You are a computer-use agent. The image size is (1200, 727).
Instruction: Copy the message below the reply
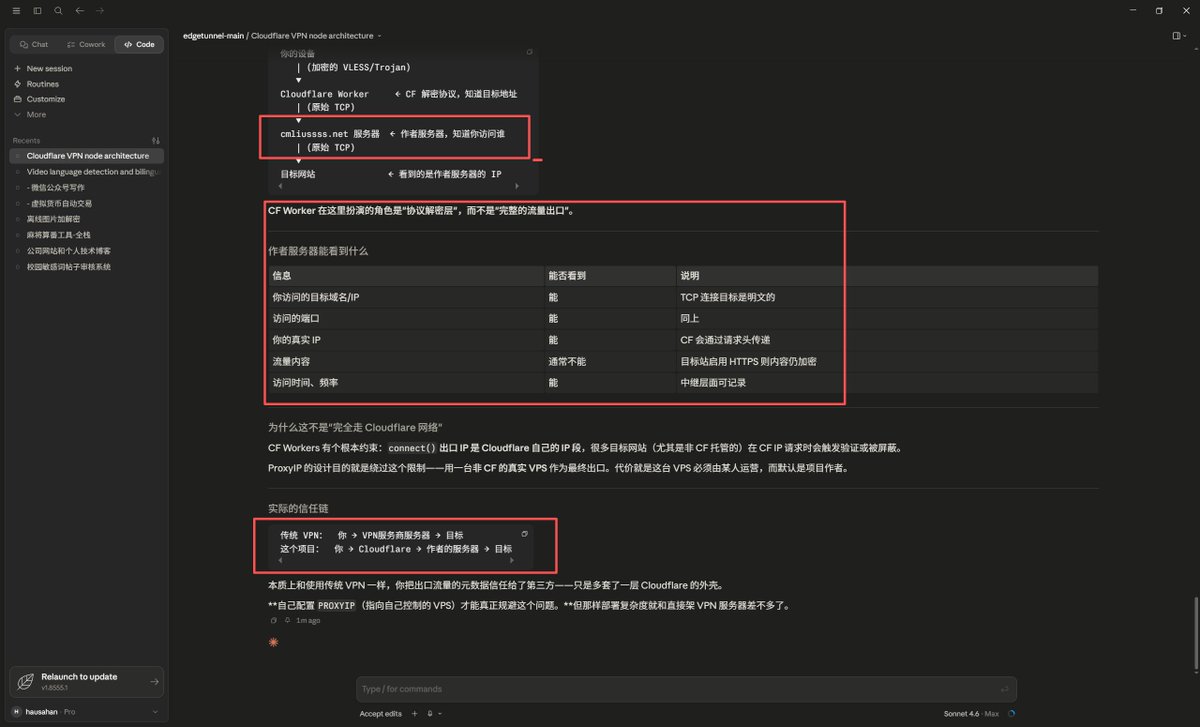click(273, 620)
